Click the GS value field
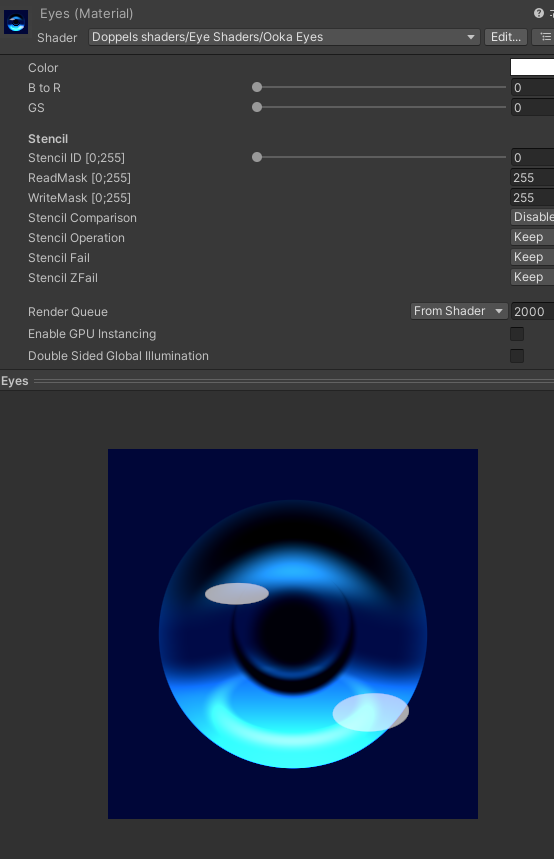The height and width of the screenshot is (859, 554). [532, 107]
